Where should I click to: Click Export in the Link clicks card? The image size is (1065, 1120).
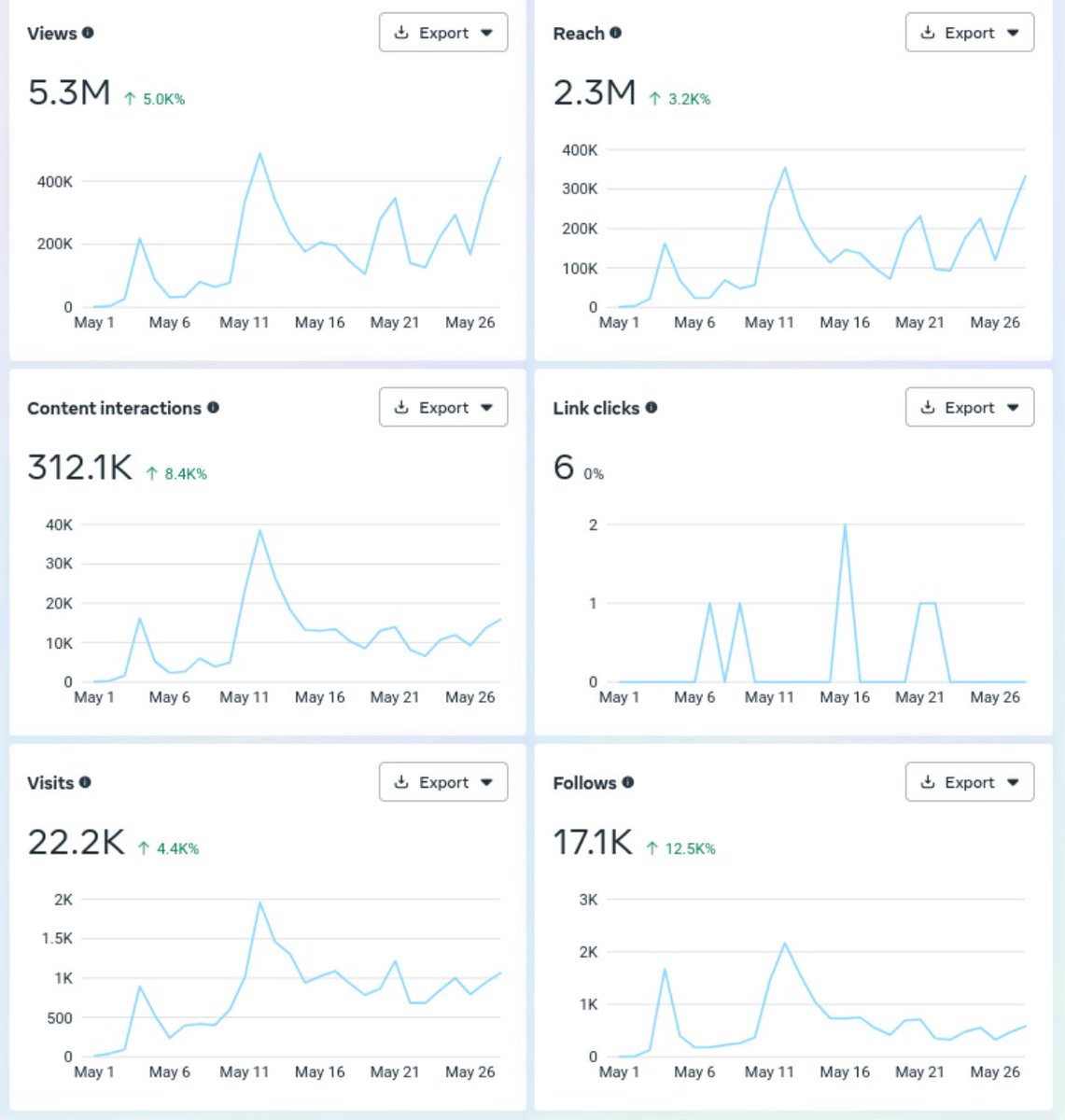click(x=970, y=408)
